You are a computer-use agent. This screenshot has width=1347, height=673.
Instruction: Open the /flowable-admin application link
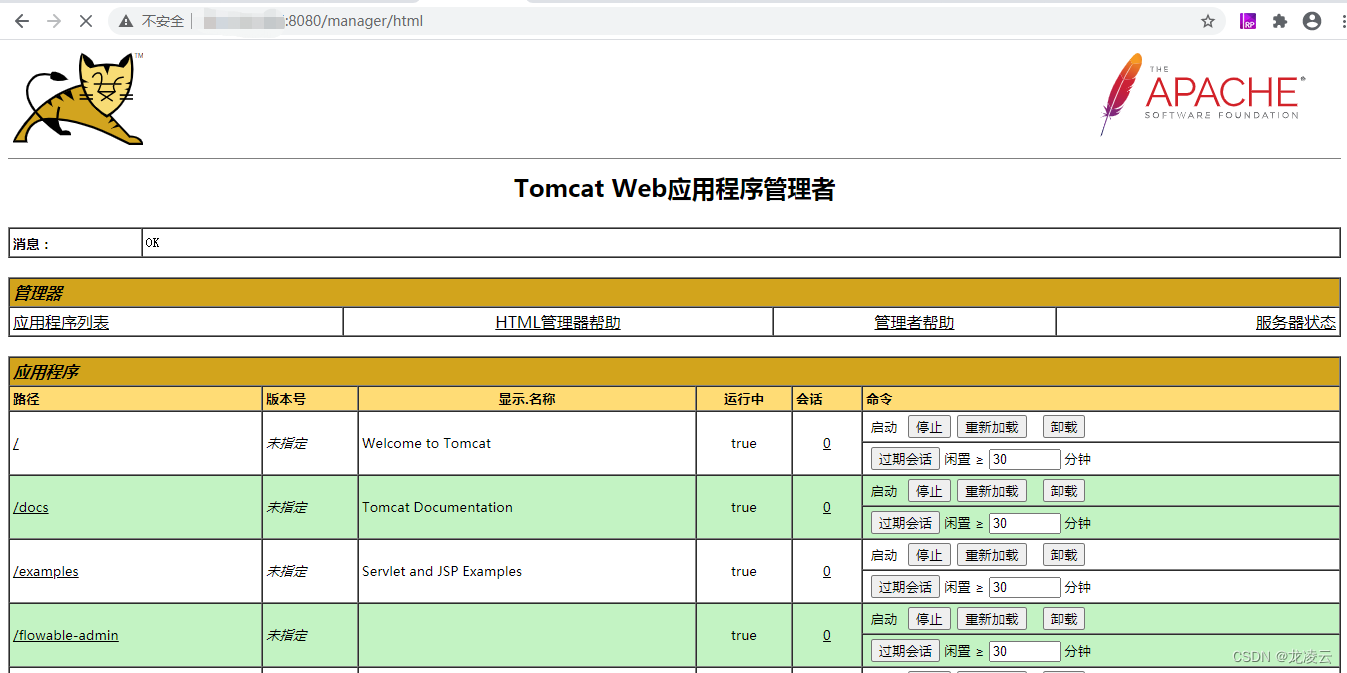pyautogui.click(x=66, y=635)
